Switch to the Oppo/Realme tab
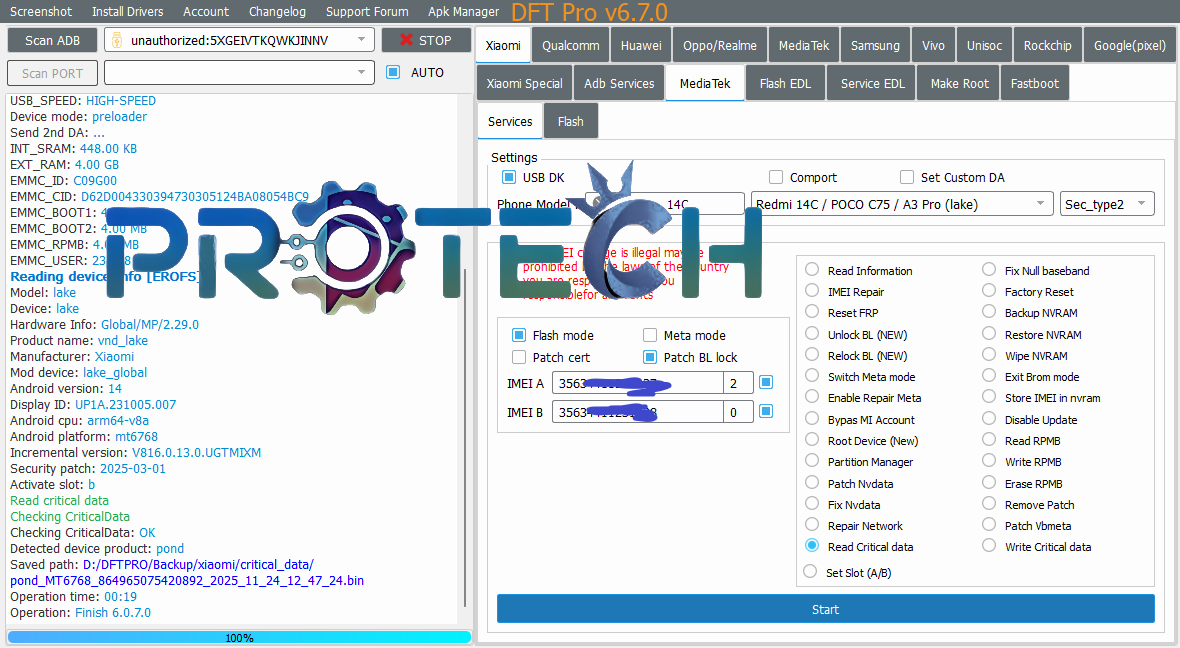Viewport: 1180px width, 648px height. (719, 45)
